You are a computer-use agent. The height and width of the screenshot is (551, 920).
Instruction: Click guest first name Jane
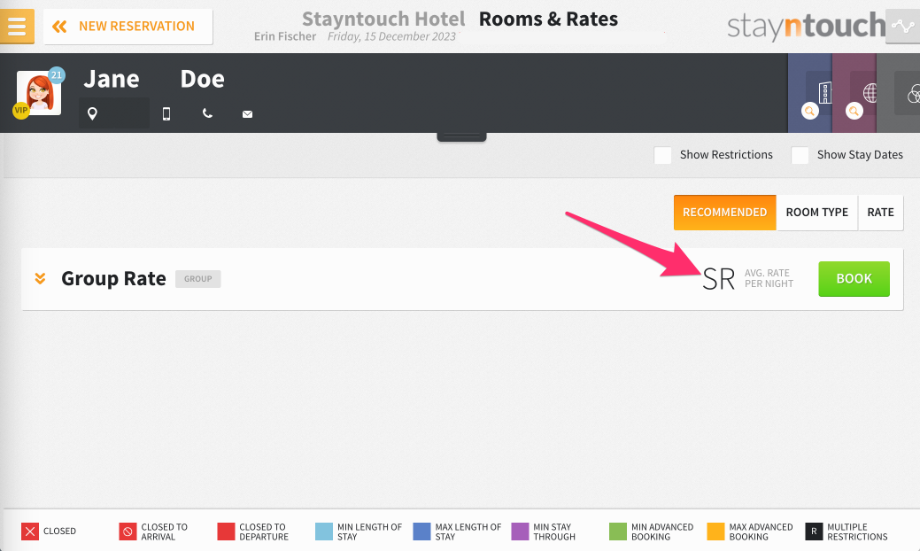(x=111, y=79)
